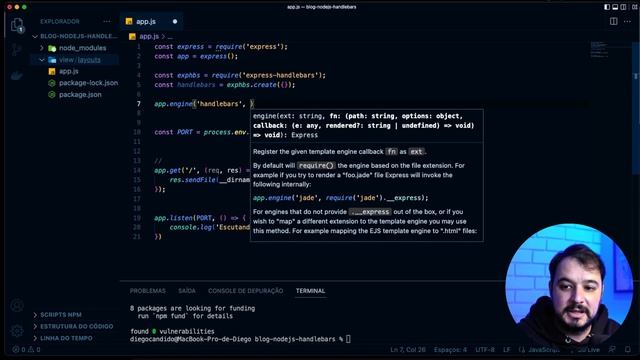Open editor more actions ellipsis
640x360 pixels.
(627, 21)
